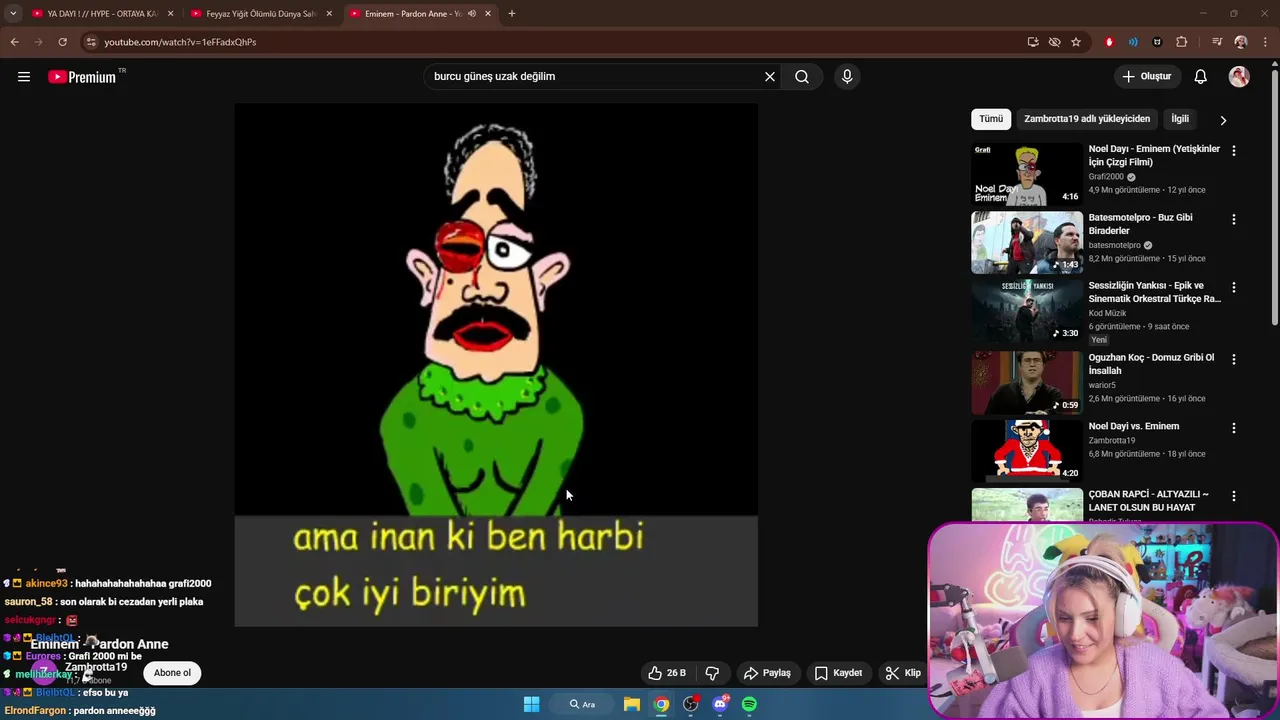Click the Klip clip button
This screenshot has height=720, width=1280.
(902, 673)
